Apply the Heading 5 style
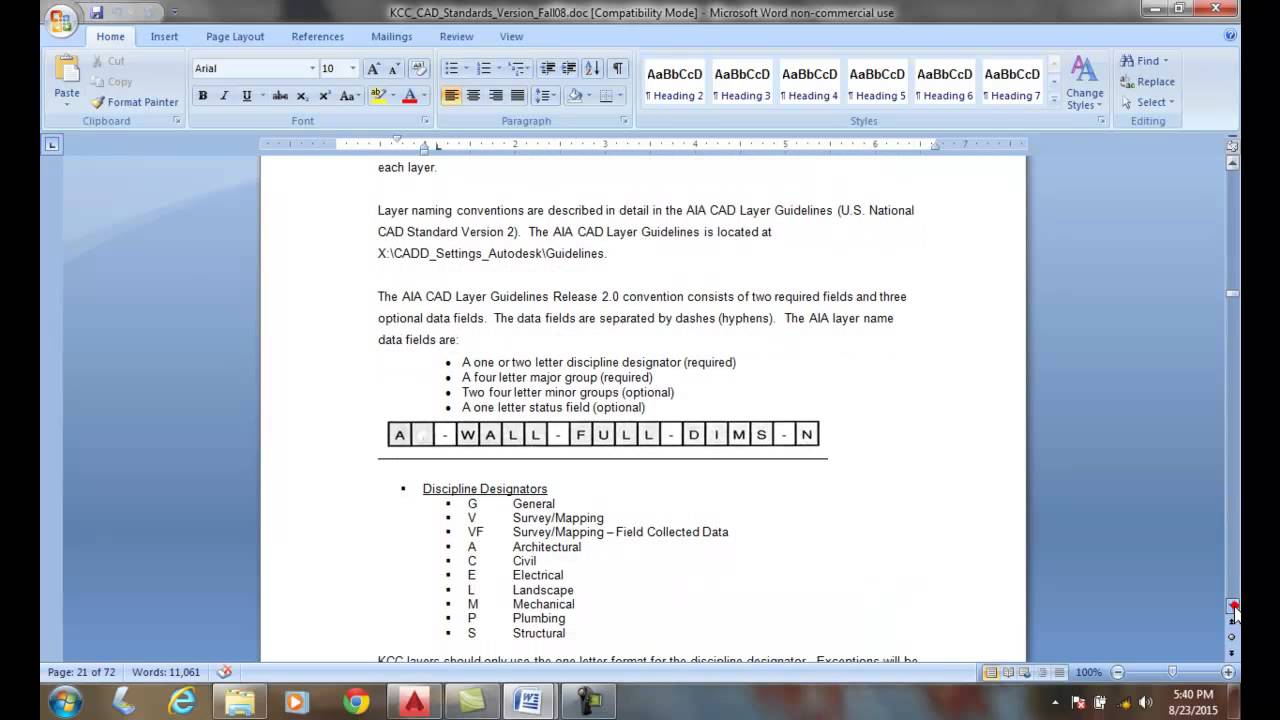Screen dimensions: 1280x720 [877, 83]
